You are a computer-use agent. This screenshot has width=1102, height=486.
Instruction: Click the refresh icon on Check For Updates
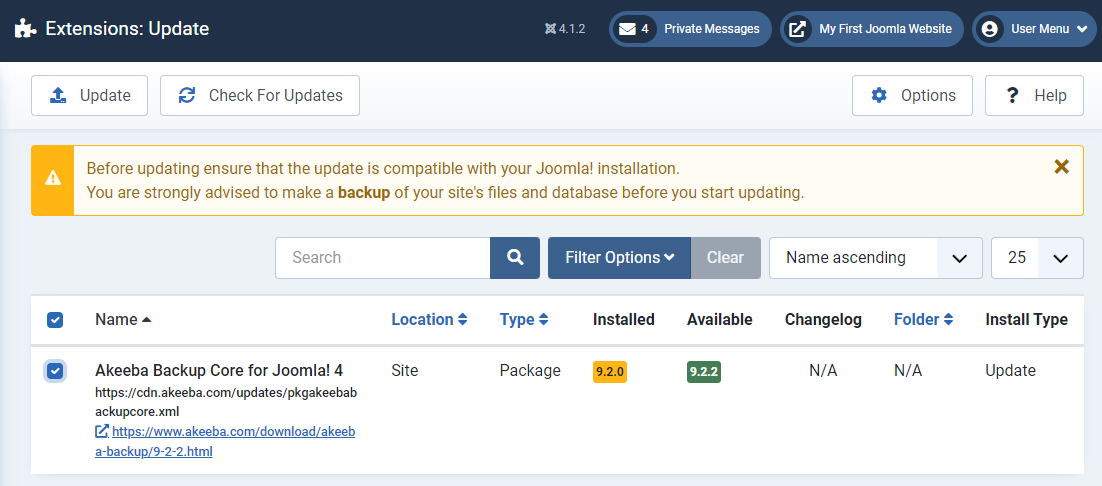pyautogui.click(x=187, y=96)
